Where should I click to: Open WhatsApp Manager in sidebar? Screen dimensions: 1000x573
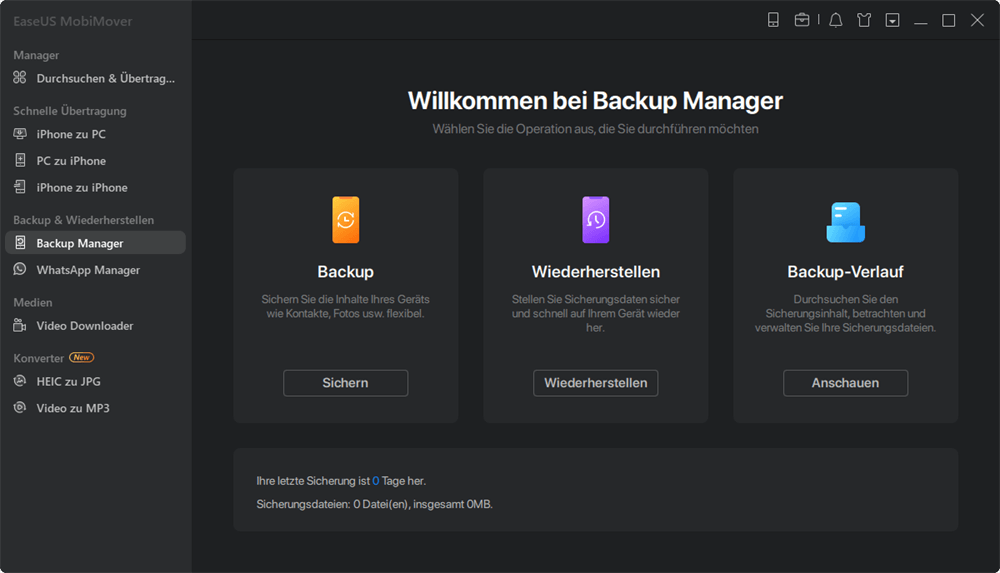pos(95,270)
